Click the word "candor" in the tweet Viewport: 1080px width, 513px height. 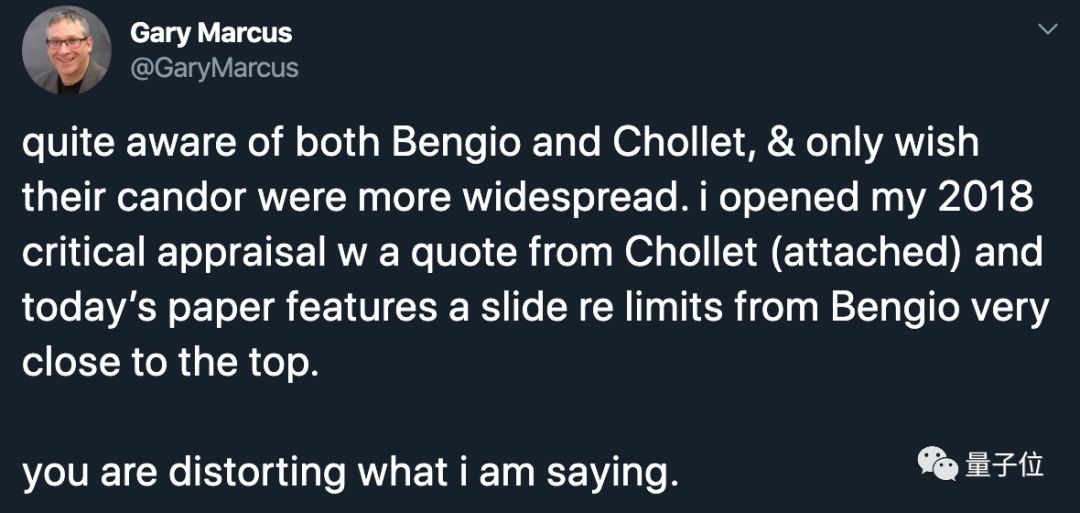click(x=188, y=198)
